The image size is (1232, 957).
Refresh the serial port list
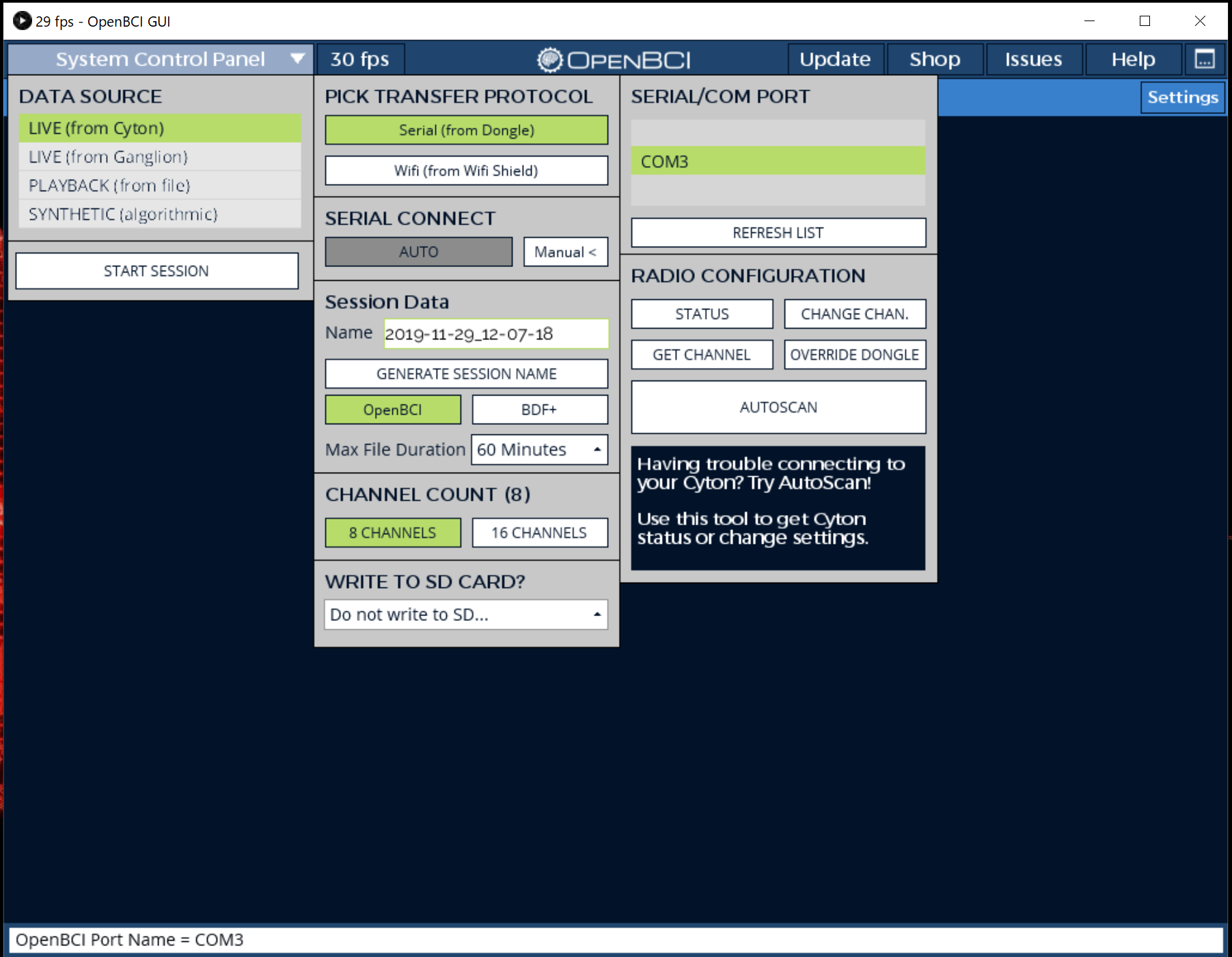778,232
